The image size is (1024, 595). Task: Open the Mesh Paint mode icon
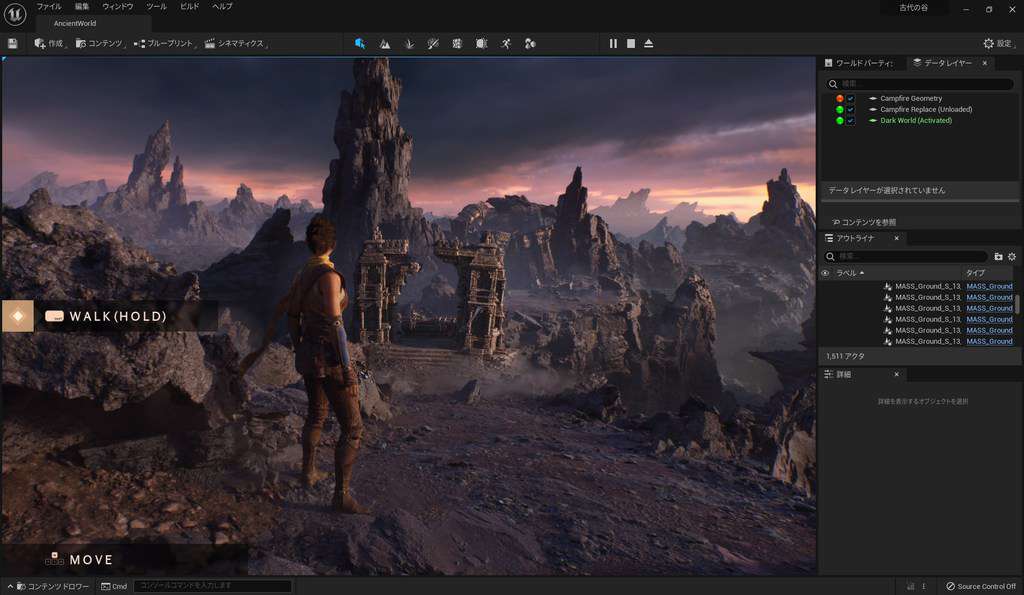coord(433,44)
